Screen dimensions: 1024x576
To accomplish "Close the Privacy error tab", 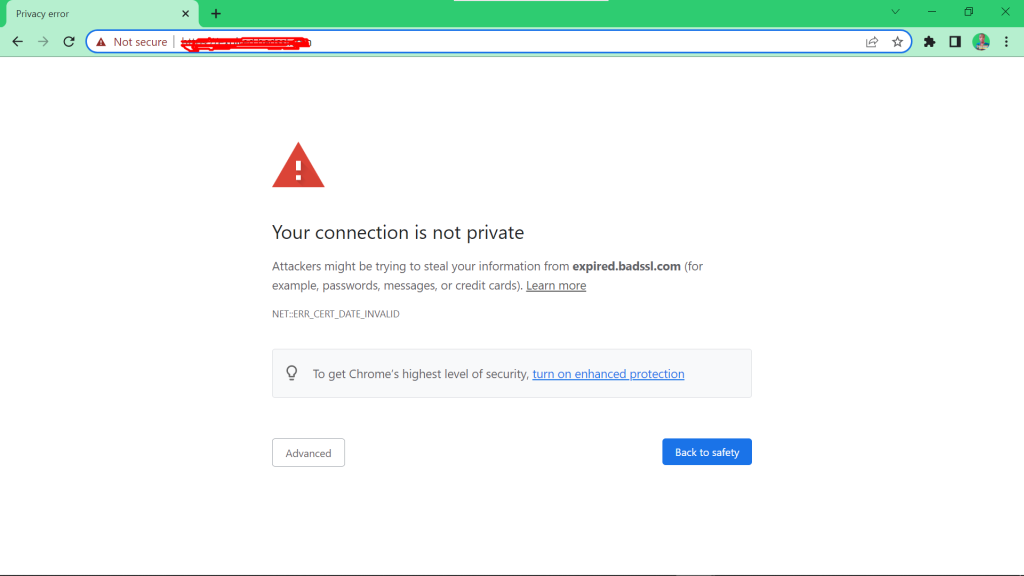I will (185, 14).
